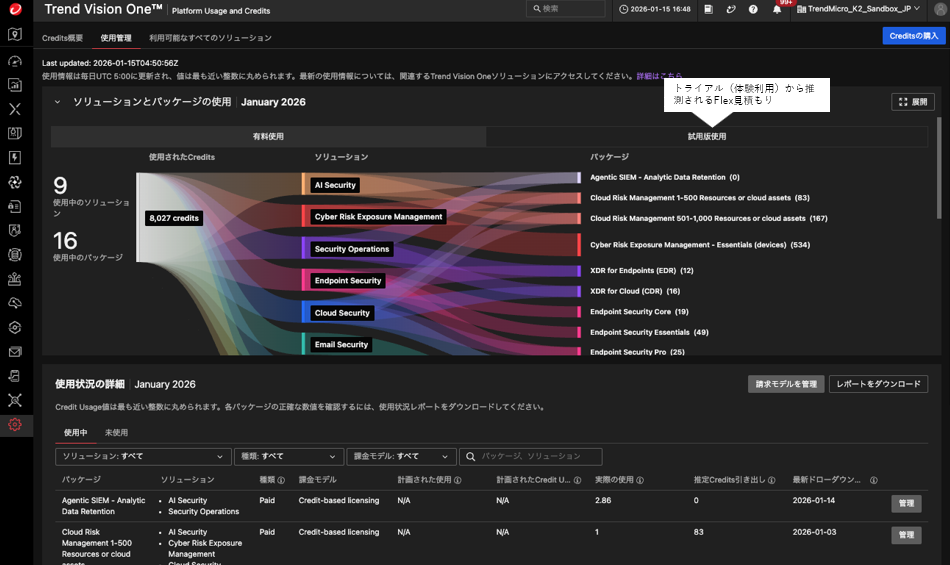The width and height of the screenshot is (950, 565).
Task: Click Endpoint Security Essentials (49) package label
Action: pos(649,332)
